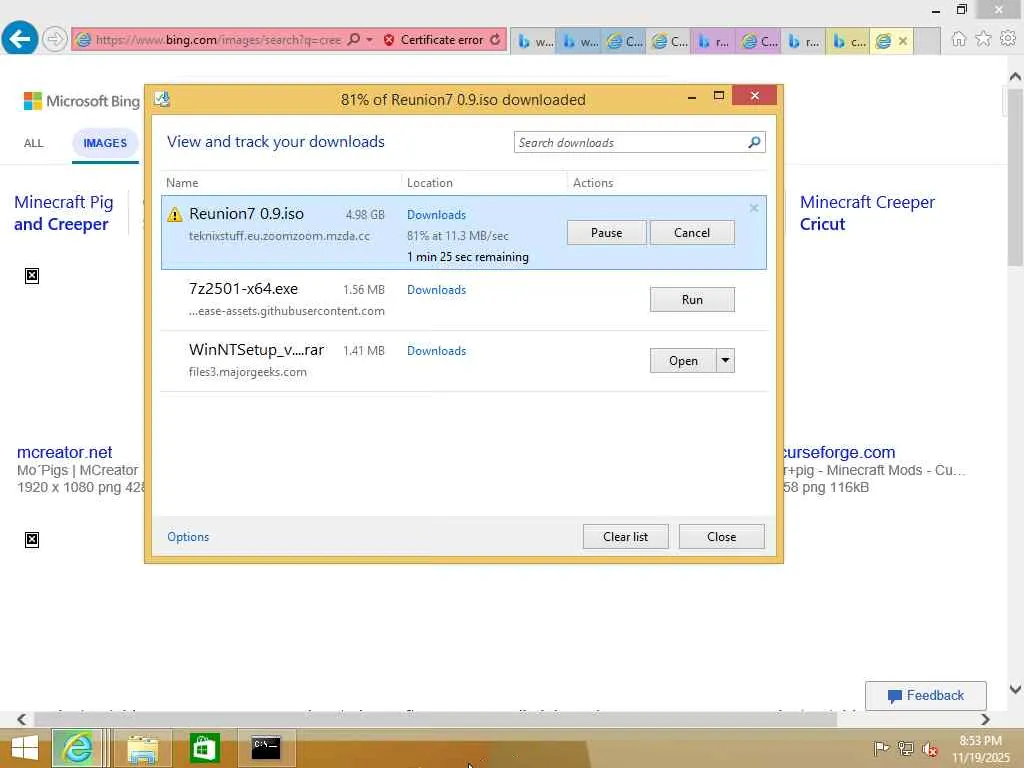Click the Microsoft Bing logo
Image resolution: width=1024 pixels, height=768 pixels.
click(x=82, y=101)
